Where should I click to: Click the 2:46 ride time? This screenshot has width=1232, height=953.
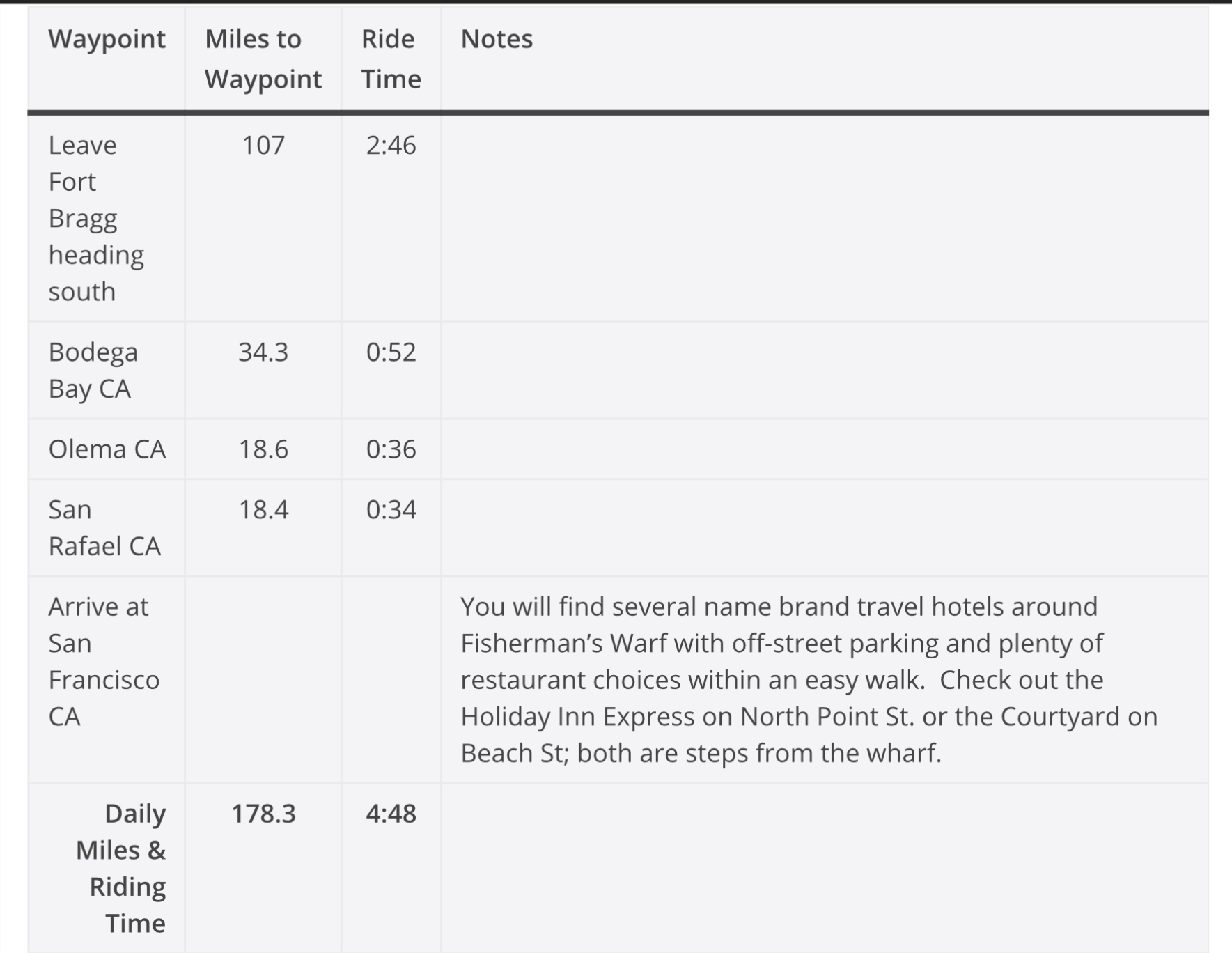pos(391,145)
